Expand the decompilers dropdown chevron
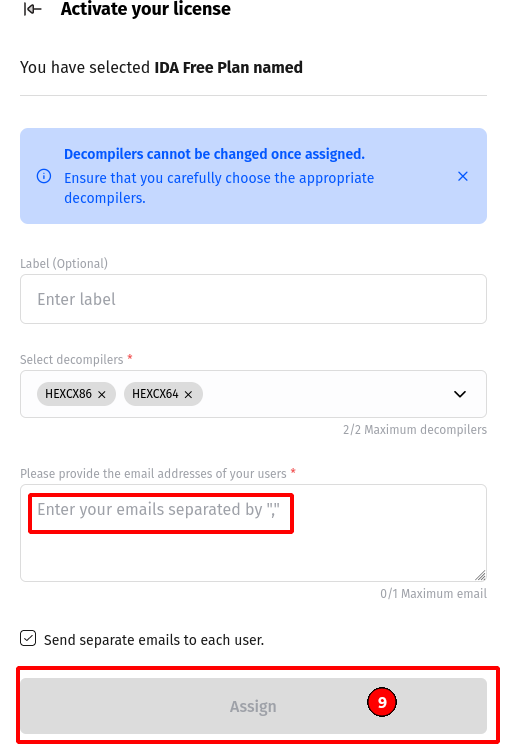Viewport: 505px width, 751px height. pos(459,394)
